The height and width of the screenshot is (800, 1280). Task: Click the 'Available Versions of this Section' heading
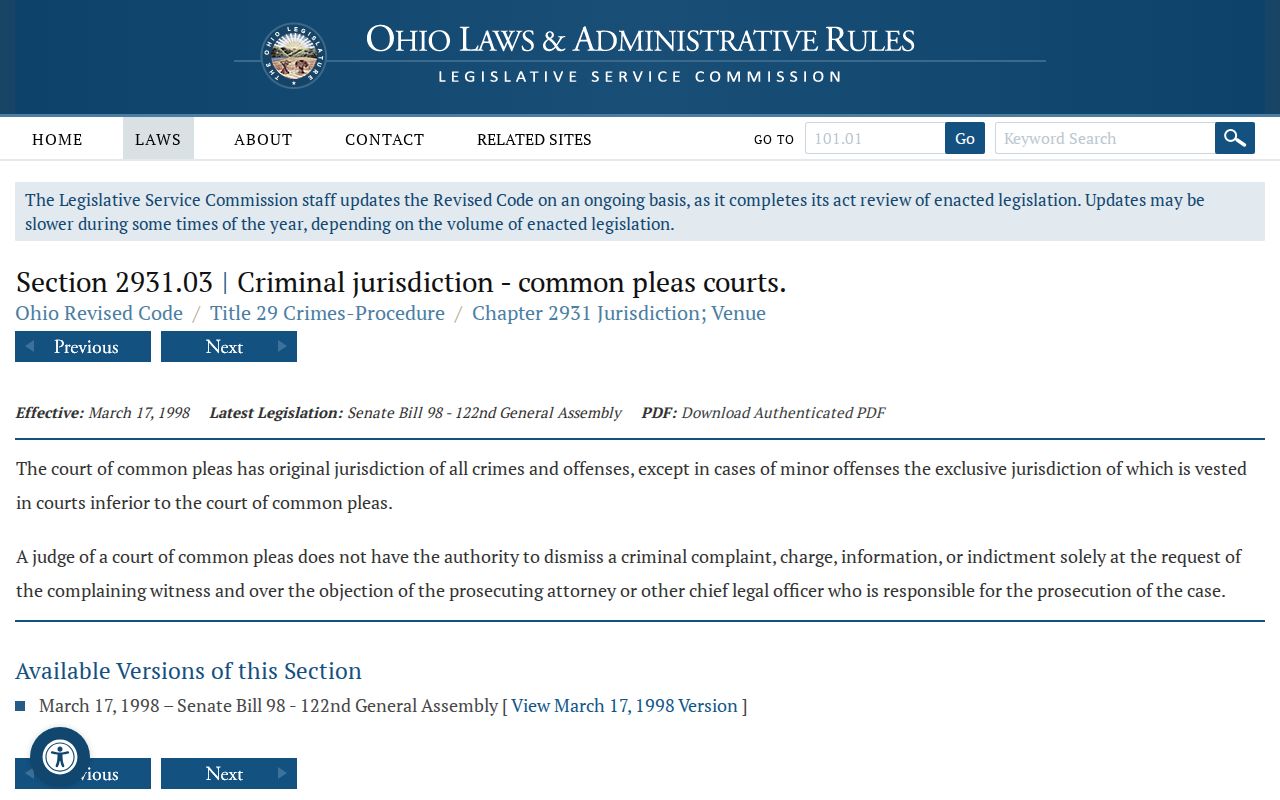[188, 670]
